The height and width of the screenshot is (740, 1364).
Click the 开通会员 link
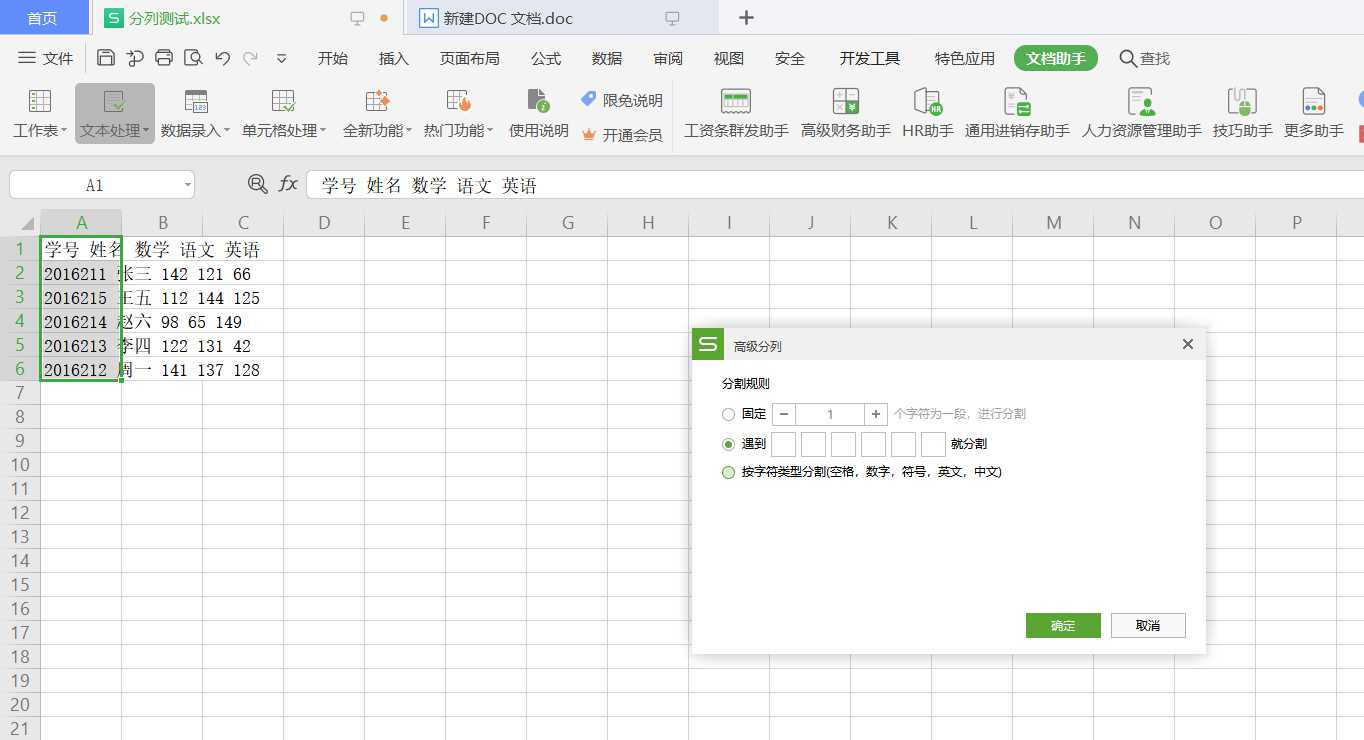621,134
